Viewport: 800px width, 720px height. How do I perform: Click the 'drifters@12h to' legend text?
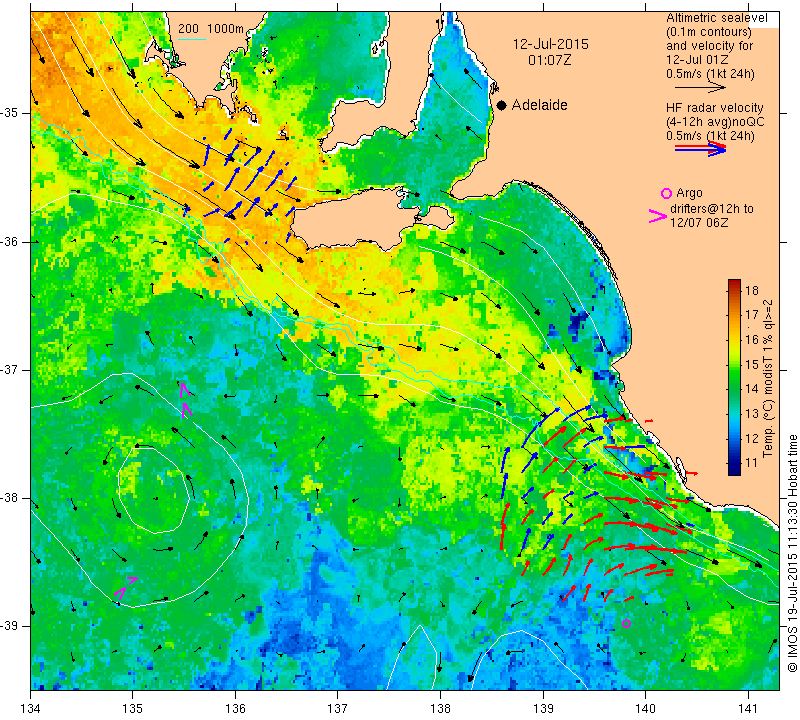point(711,209)
